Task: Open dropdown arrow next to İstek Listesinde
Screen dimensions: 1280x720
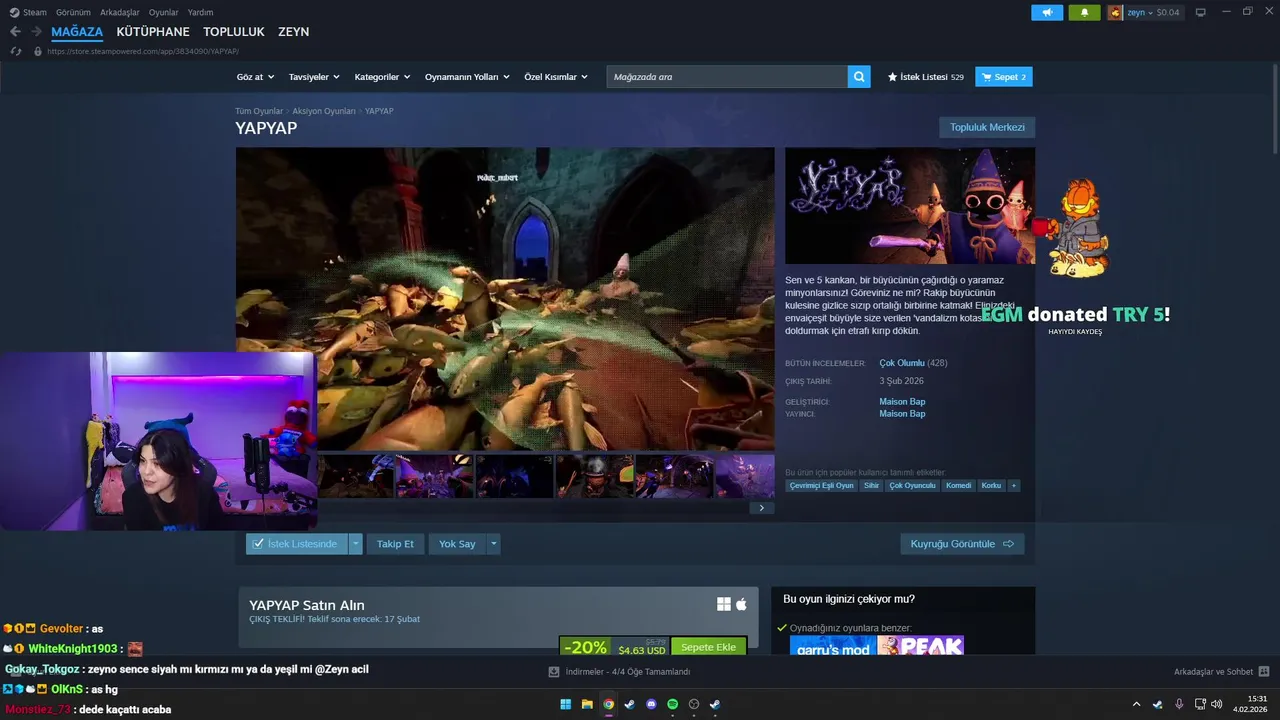Action: (355, 544)
